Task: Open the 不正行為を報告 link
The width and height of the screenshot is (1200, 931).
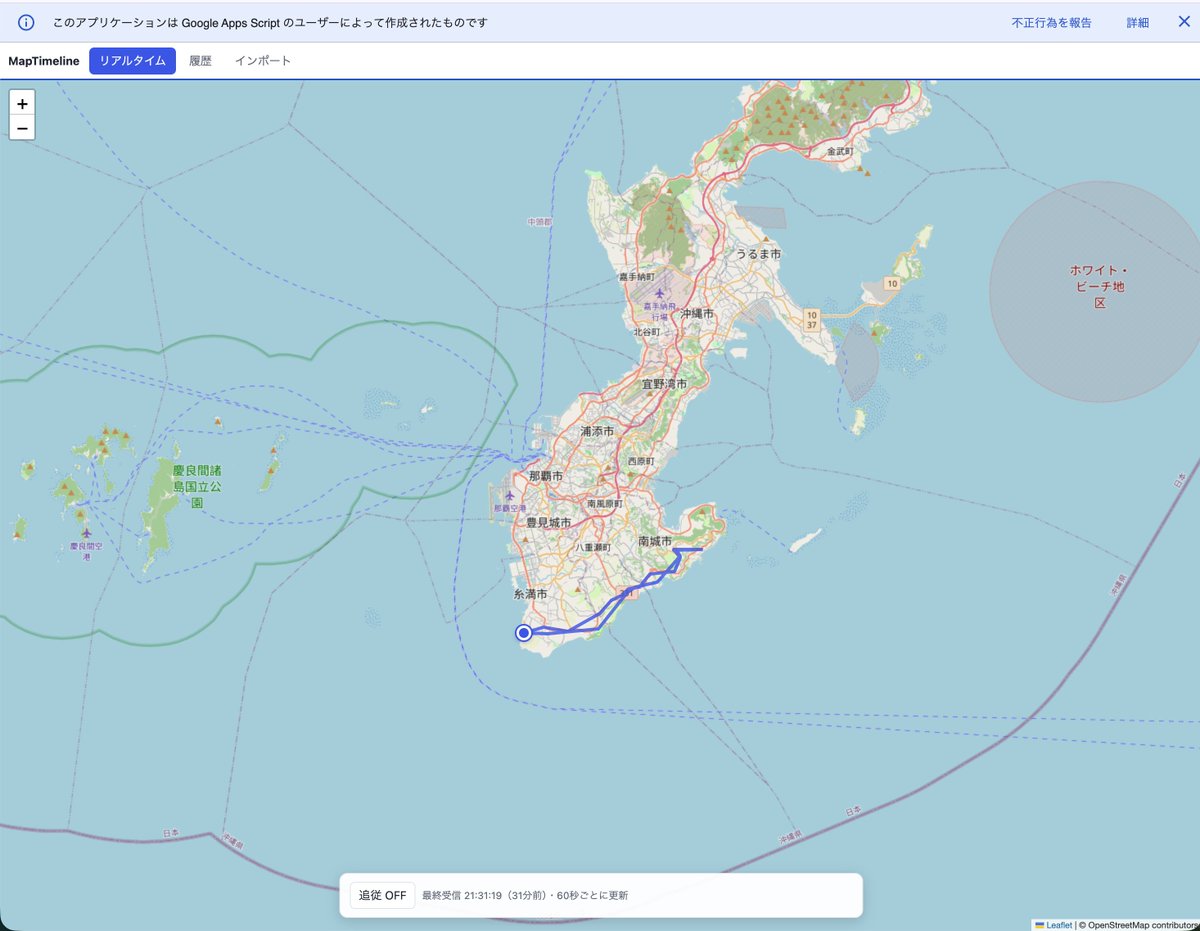Action: (x=1051, y=22)
